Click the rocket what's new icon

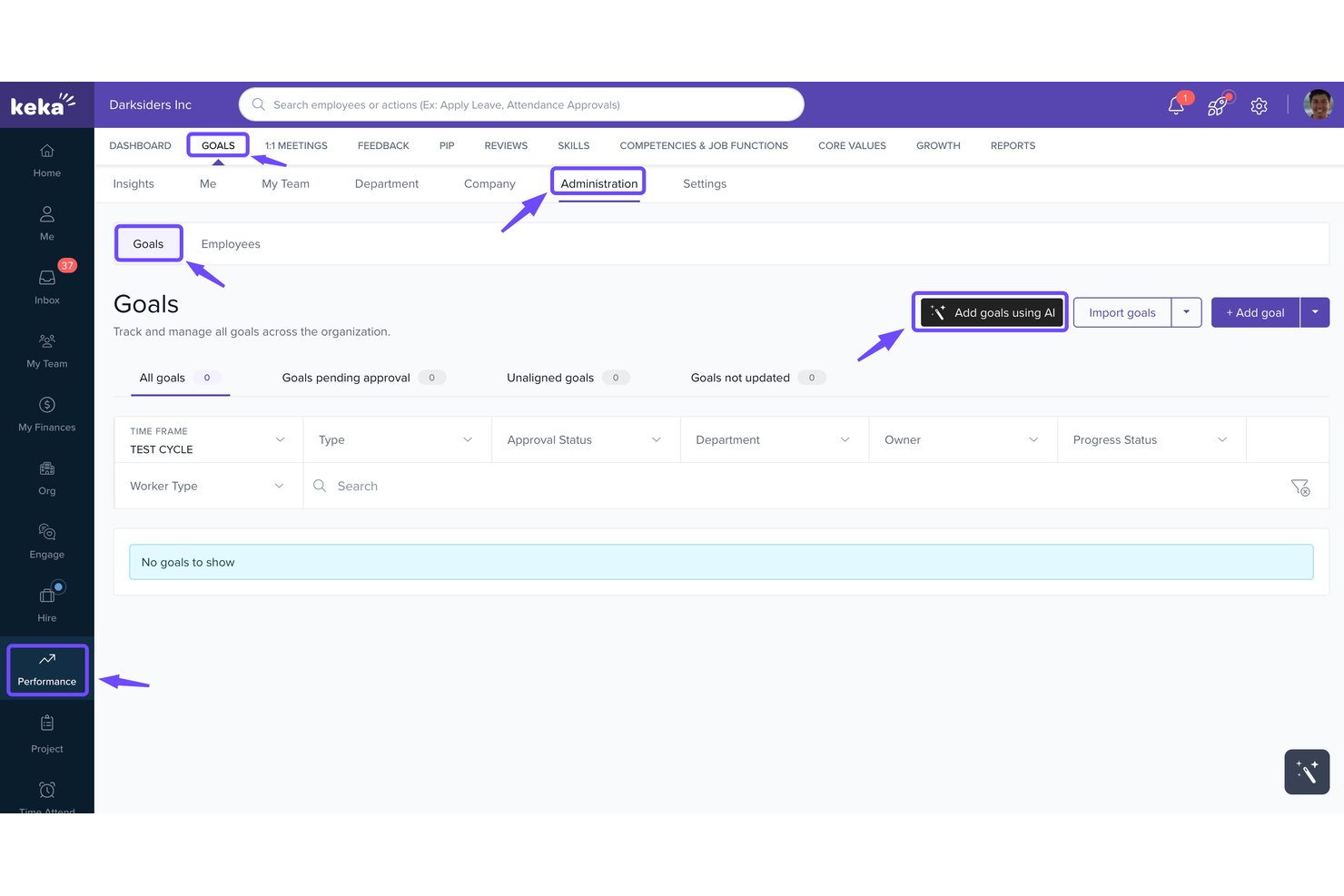[x=1217, y=105]
